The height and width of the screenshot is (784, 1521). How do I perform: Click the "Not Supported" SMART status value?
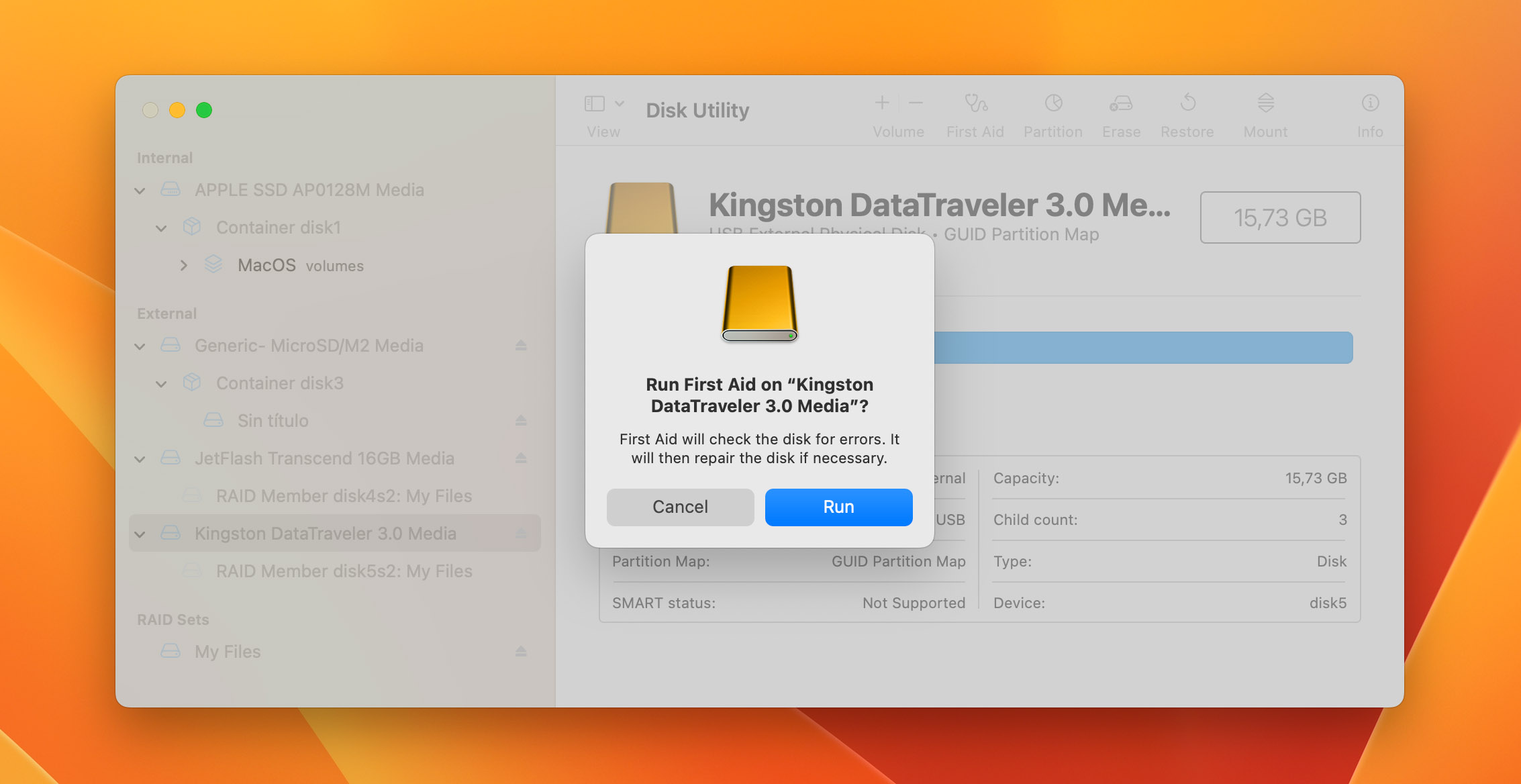click(x=914, y=603)
